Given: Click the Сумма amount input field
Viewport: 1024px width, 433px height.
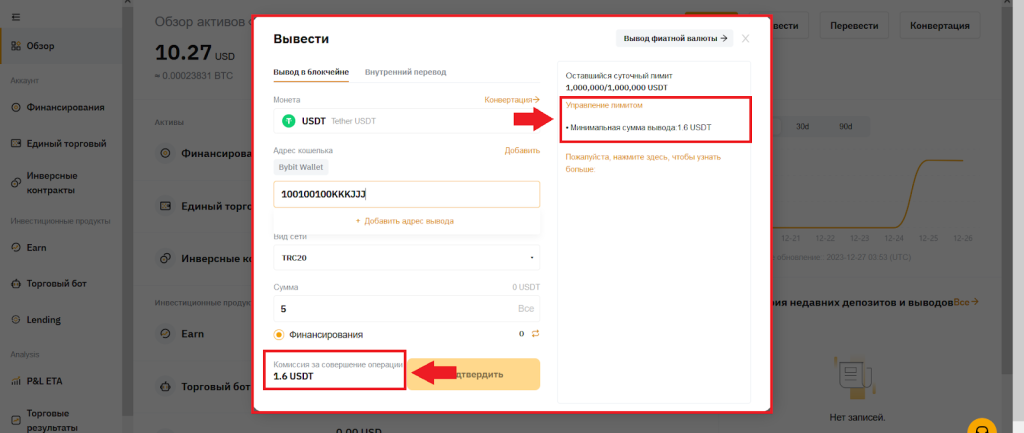Looking at the screenshot, I should click(x=407, y=308).
